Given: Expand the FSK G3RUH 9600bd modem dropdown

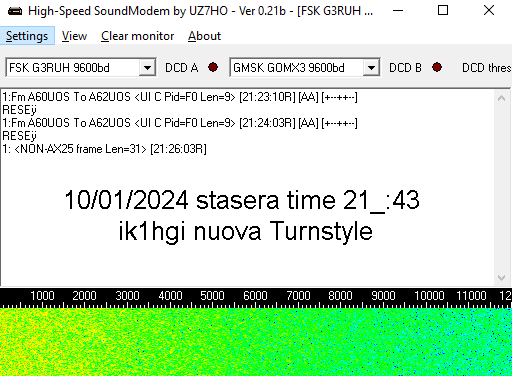Looking at the screenshot, I should click(147, 68).
